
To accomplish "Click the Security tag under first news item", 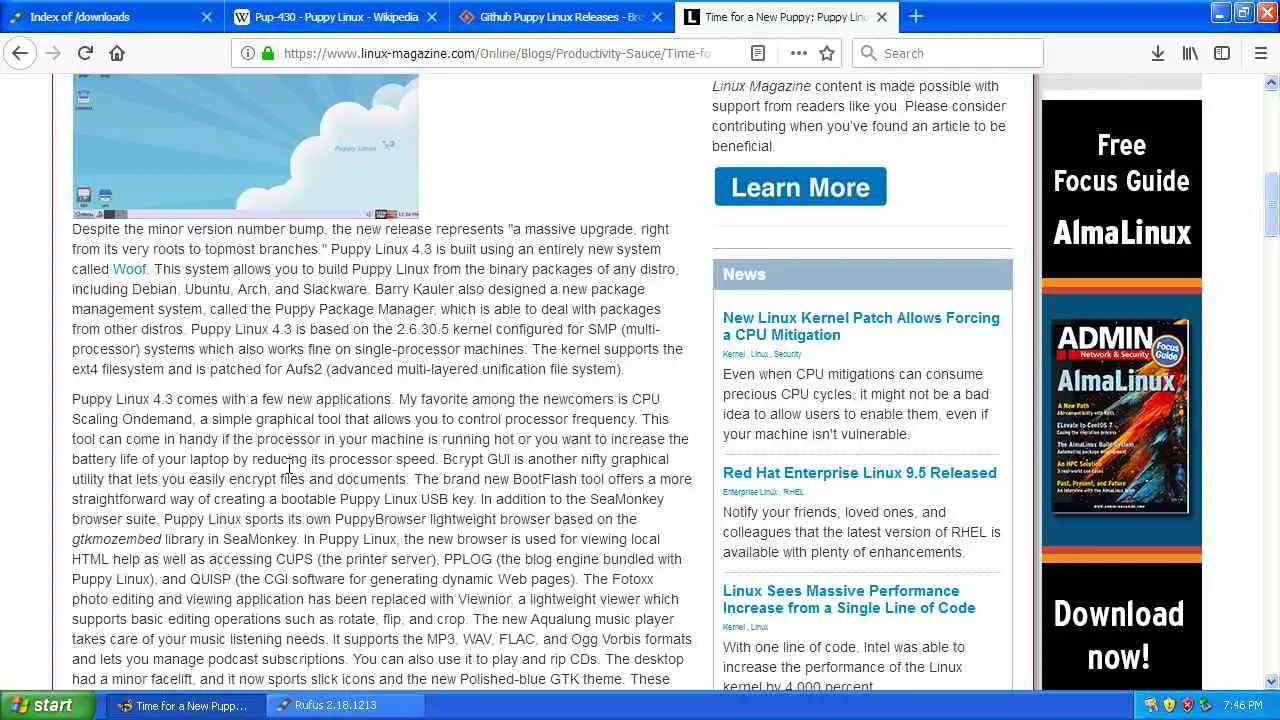I will 788,354.
